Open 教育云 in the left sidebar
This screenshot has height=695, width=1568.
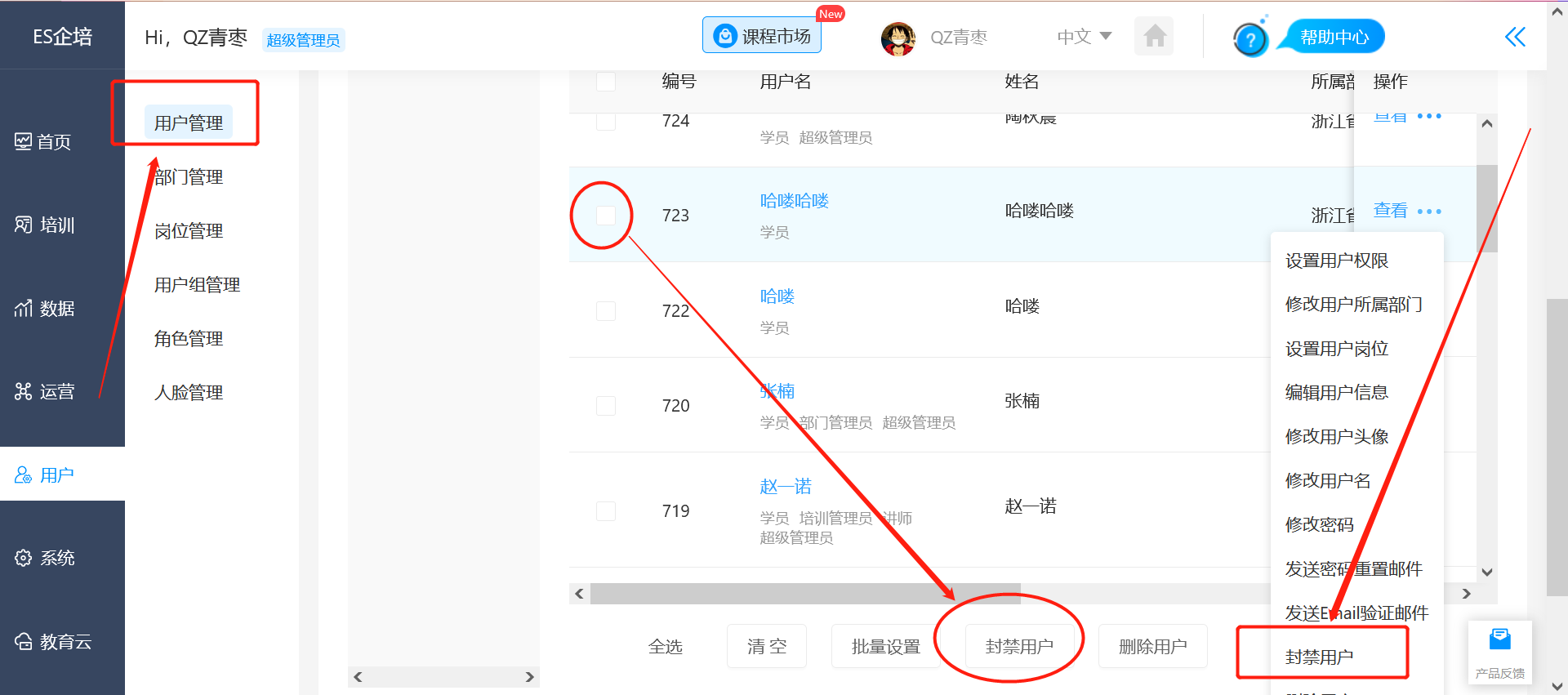click(x=54, y=642)
